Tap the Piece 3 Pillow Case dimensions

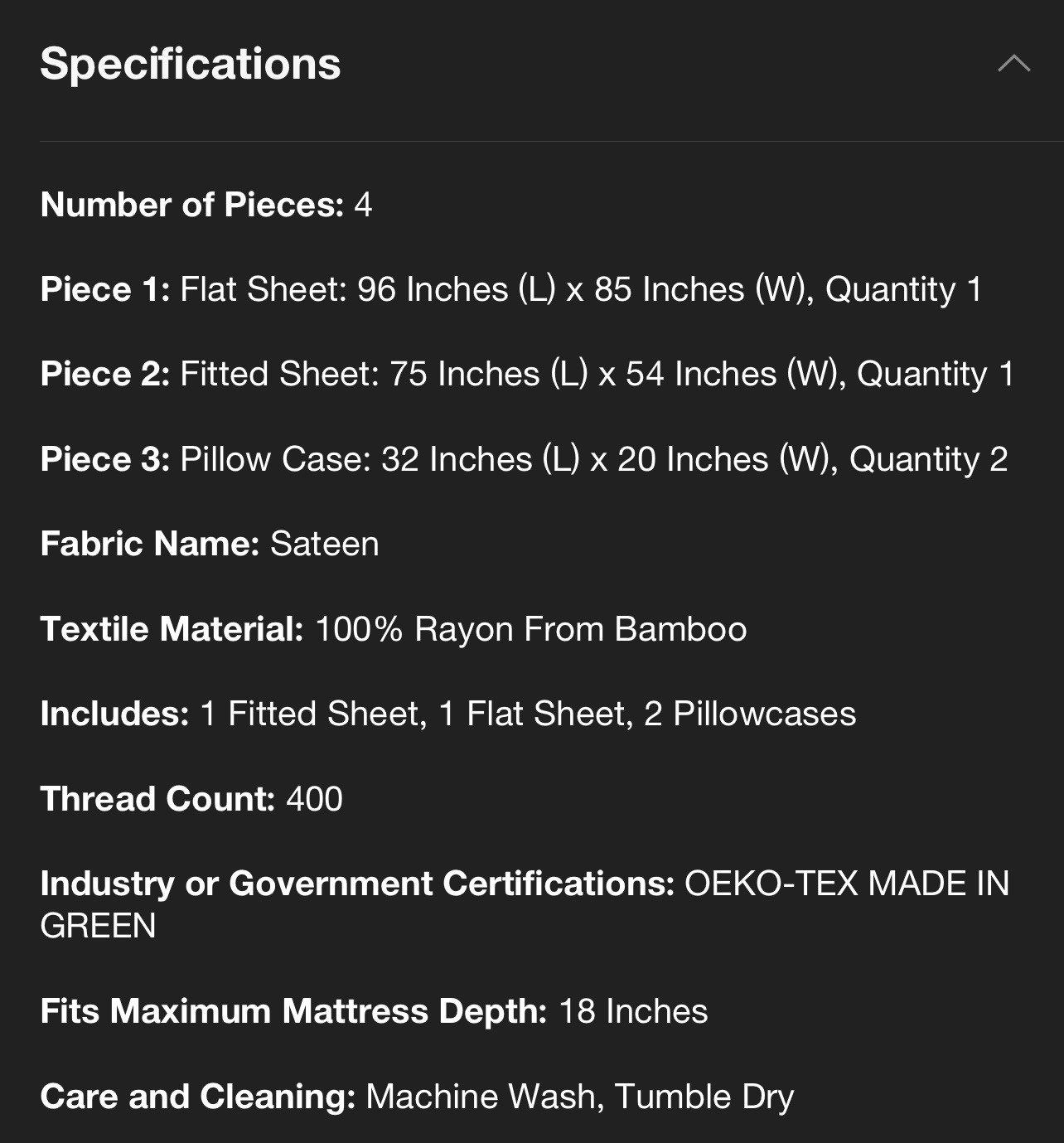[x=594, y=459]
